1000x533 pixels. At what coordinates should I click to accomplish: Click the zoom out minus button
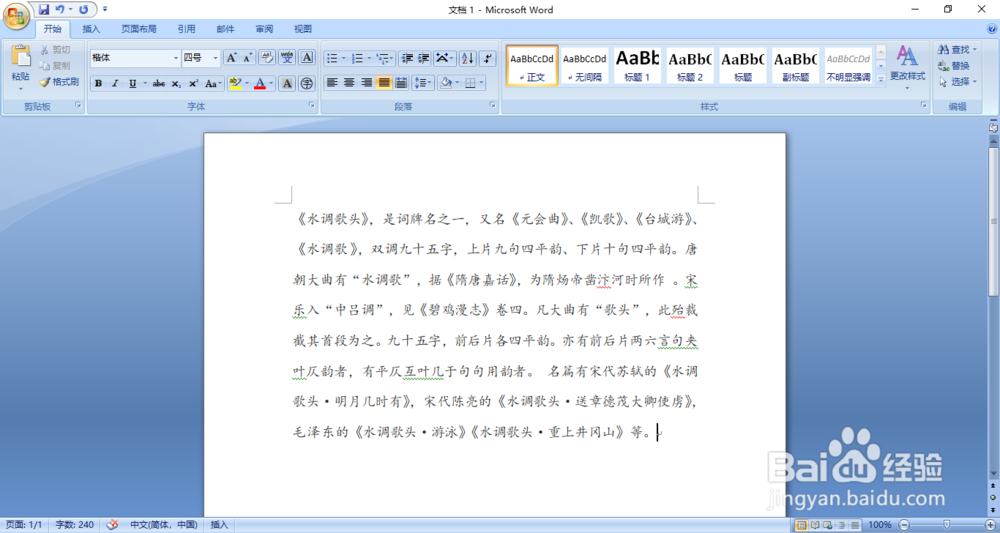(904, 525)
